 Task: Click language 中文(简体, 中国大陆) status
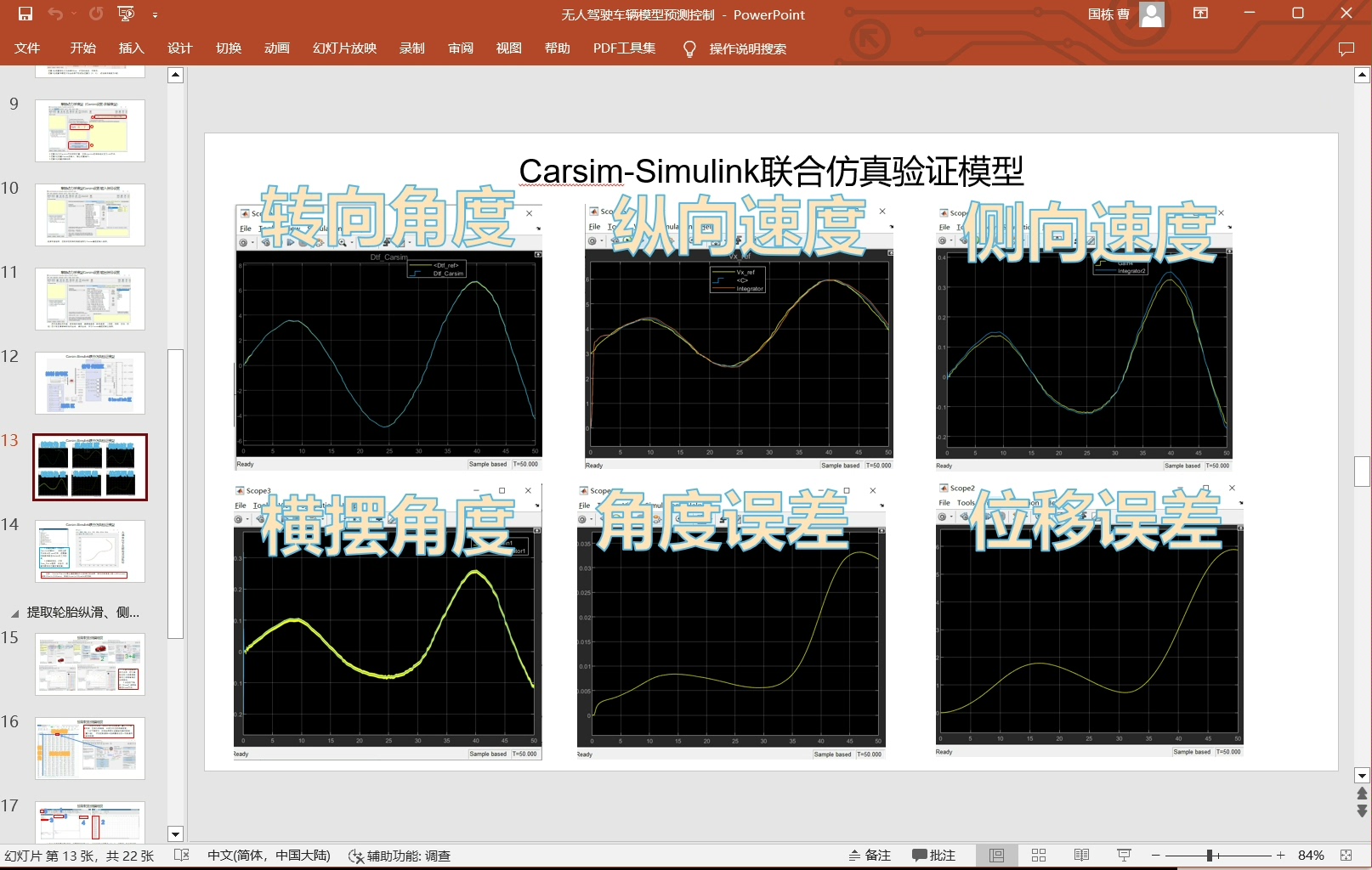click(269, 856)
